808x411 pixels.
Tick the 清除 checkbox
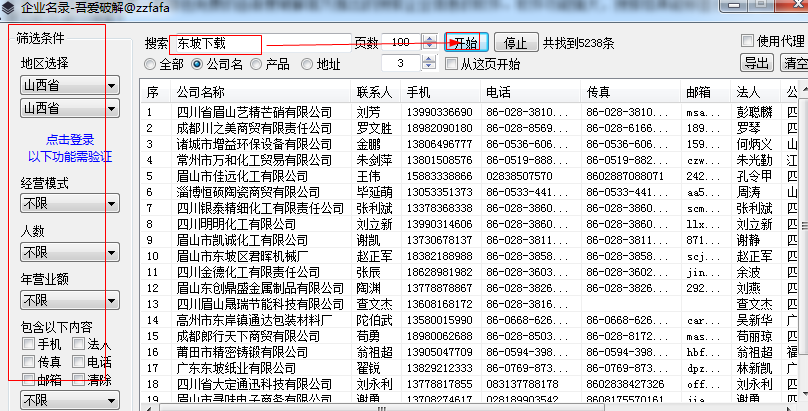78,380
